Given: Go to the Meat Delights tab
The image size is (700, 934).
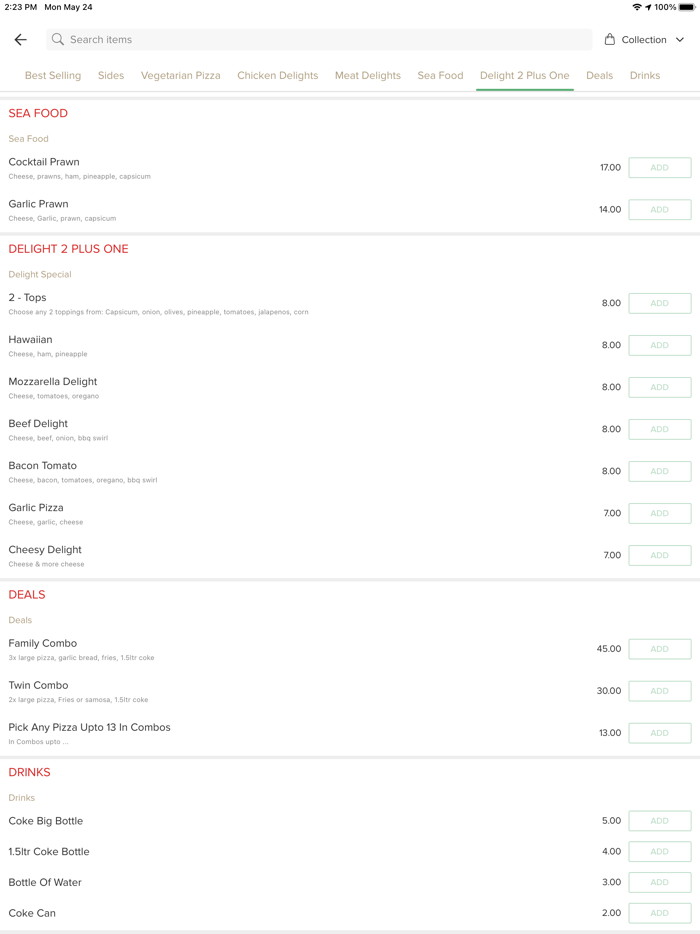Looking at the screenshot, I should (x=368, y=75).
